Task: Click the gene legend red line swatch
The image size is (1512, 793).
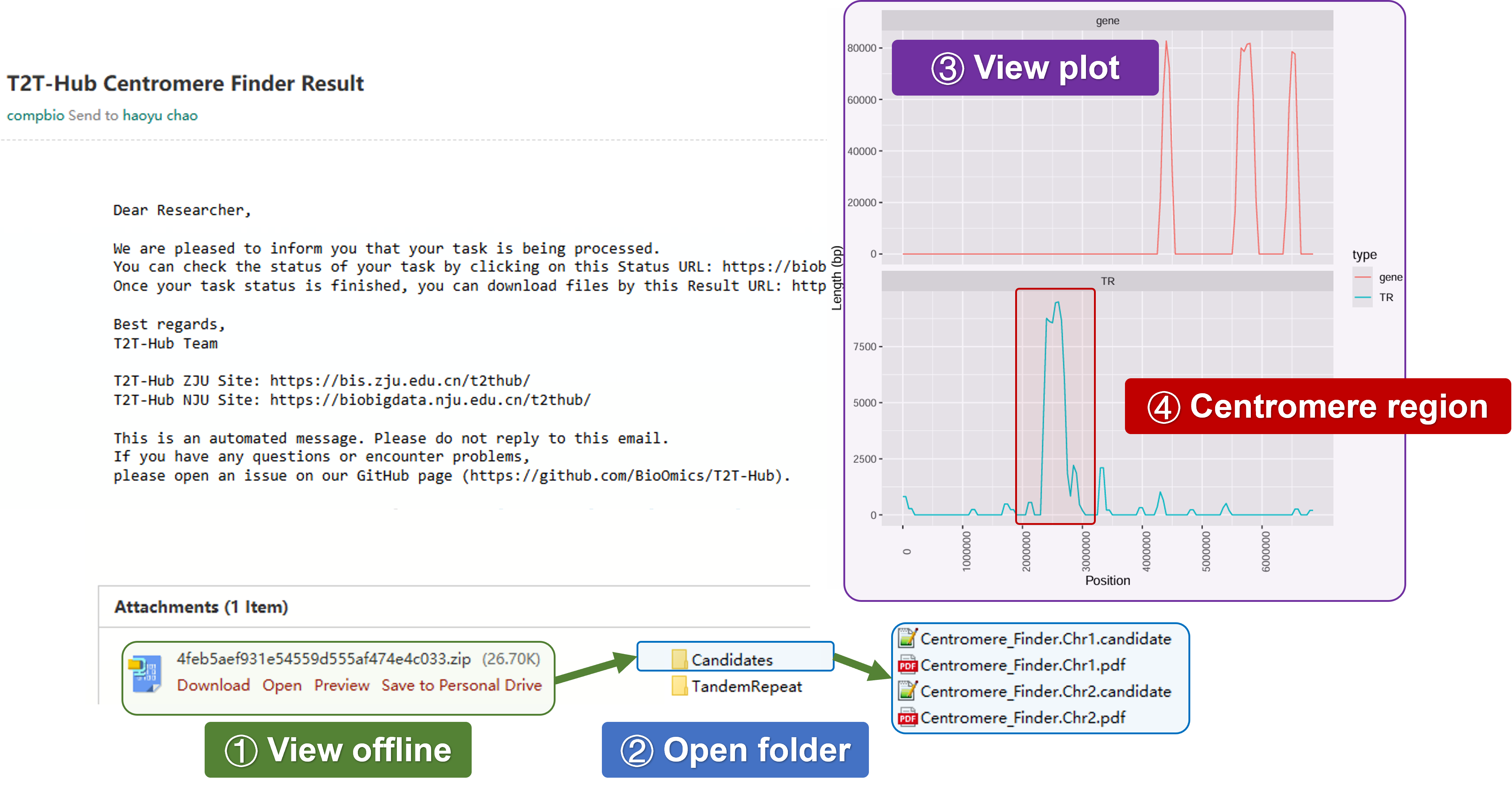Action: [x=1362, y=277]
